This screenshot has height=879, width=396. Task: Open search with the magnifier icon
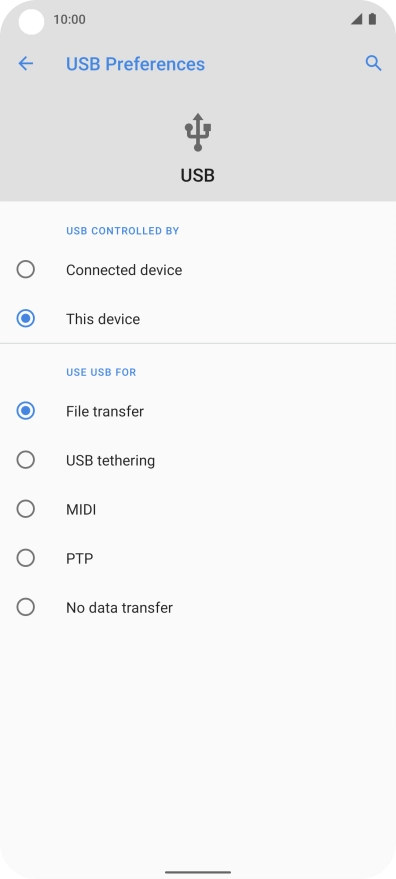(x=374, y=63)
